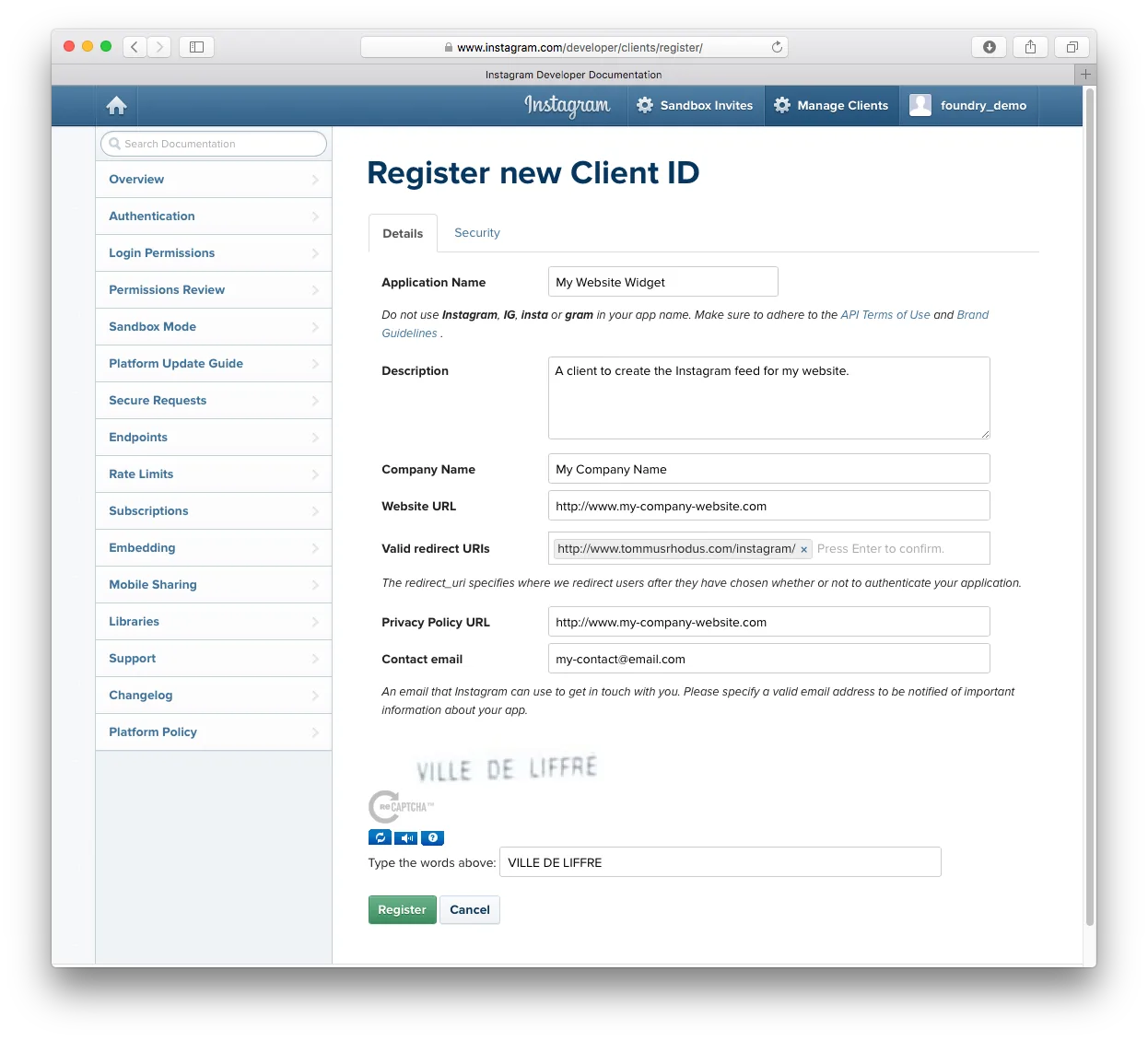
Task: Expand Mobile Sharing chevron
Action: 315,585
